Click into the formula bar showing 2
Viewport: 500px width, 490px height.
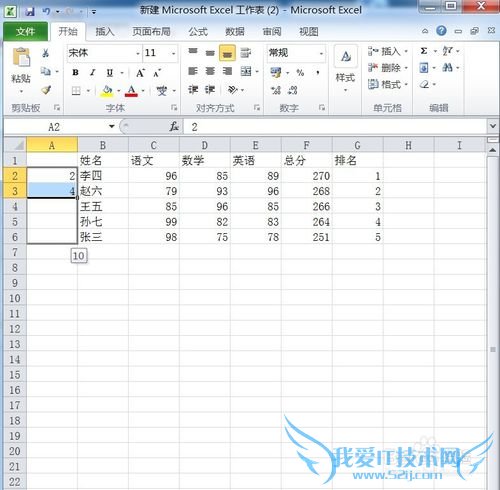336,127
